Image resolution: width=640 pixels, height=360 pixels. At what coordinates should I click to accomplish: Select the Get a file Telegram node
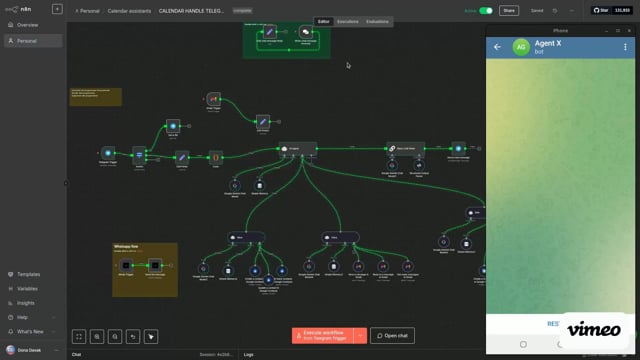[173, 126]
